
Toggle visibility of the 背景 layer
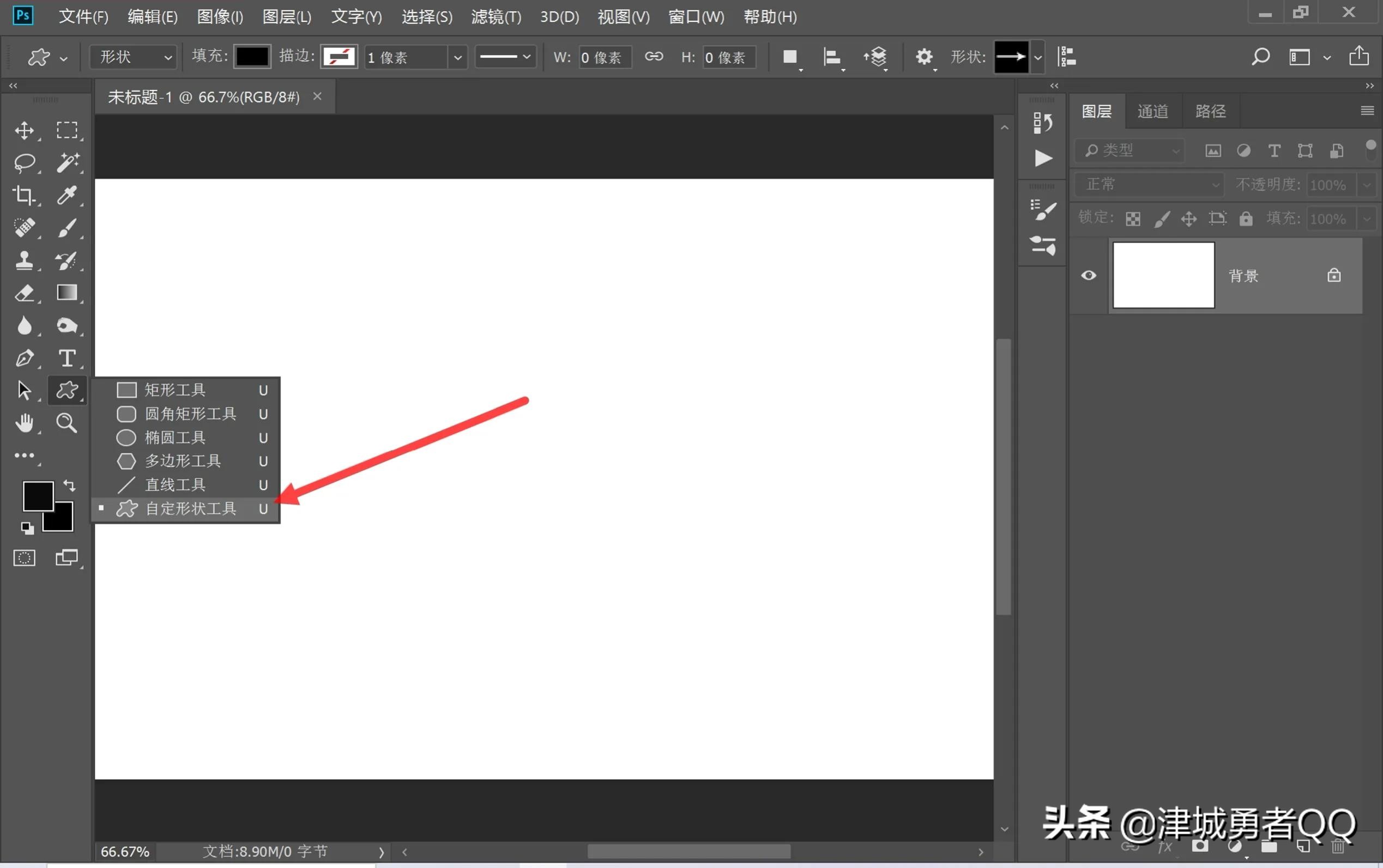pyautogui.click(x=1089, y=276)
